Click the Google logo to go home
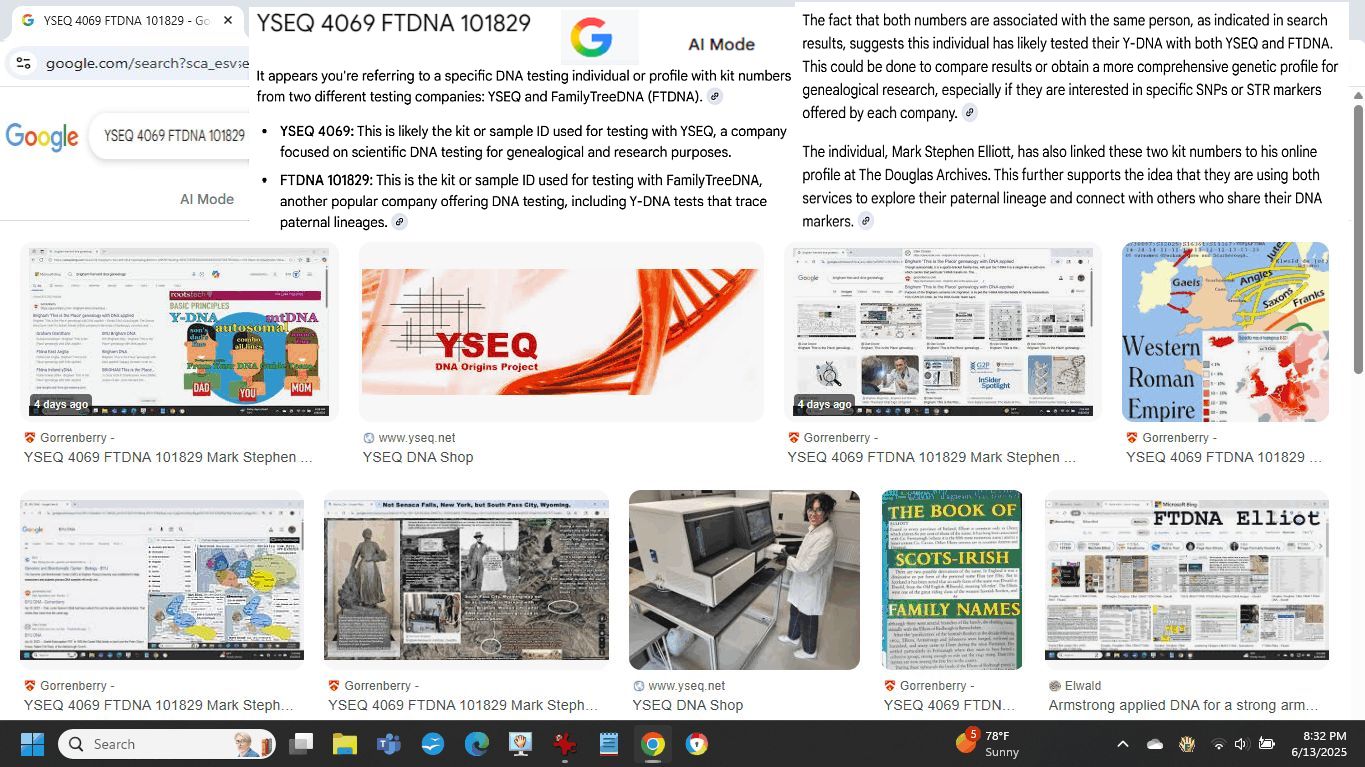1365x767 pixels. pyautogui.click(x=42, y=137)
